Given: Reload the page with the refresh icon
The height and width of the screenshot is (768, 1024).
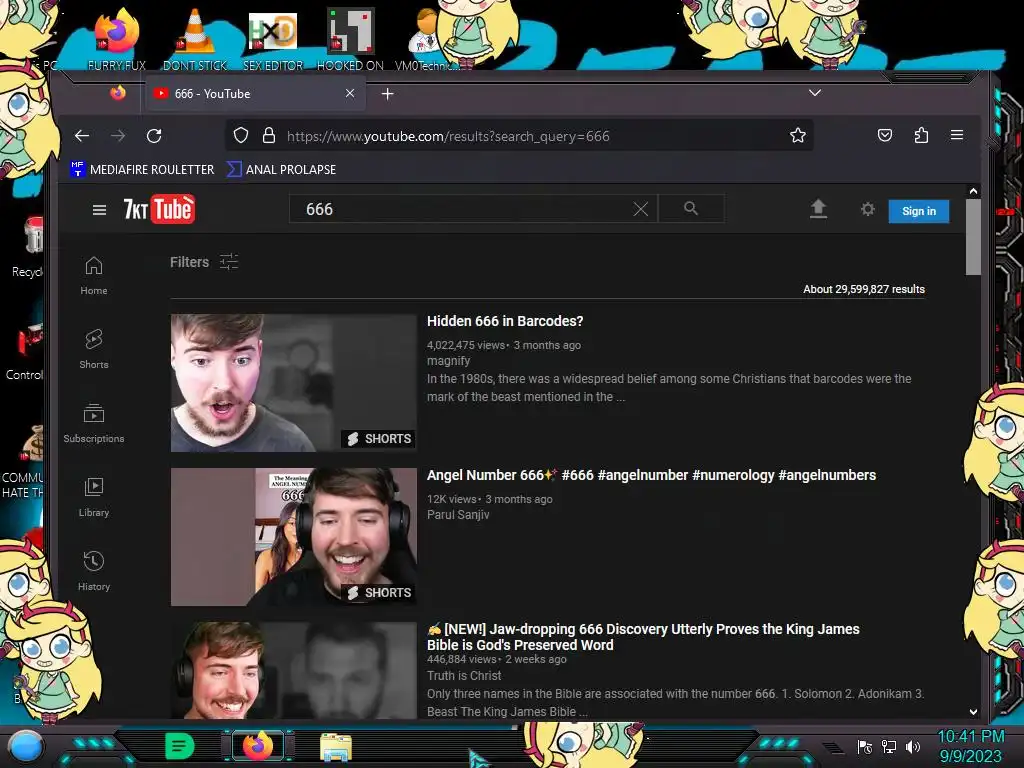Looking at the screenshot, I should point(154,136).
